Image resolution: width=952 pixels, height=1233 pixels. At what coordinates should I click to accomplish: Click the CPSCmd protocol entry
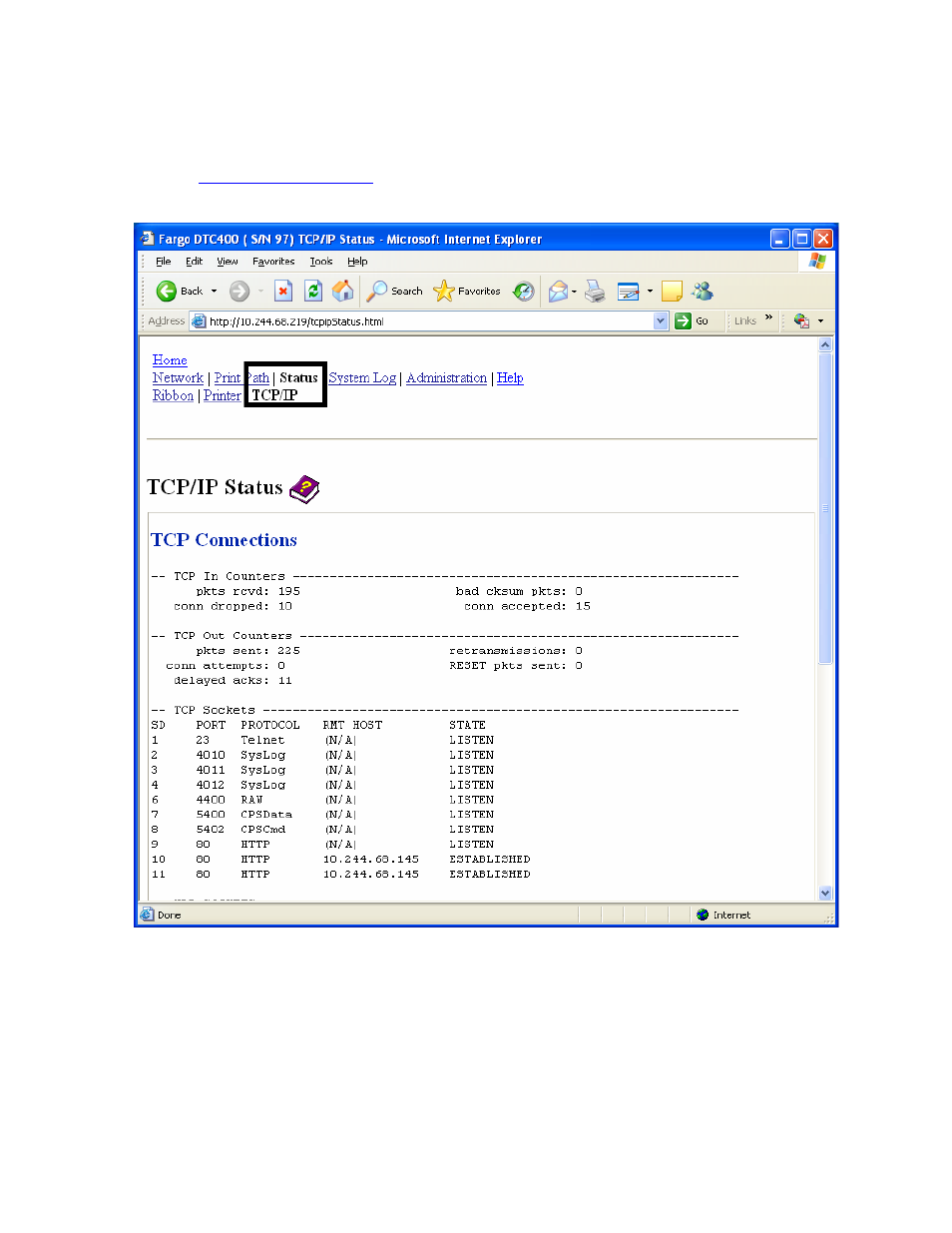pos(262,830)
